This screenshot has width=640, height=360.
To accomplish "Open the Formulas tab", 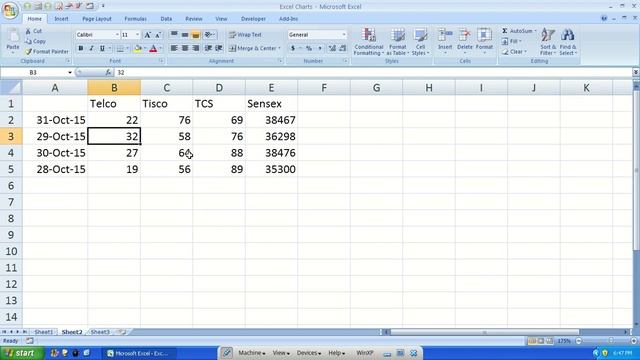I will pos(136,19).
